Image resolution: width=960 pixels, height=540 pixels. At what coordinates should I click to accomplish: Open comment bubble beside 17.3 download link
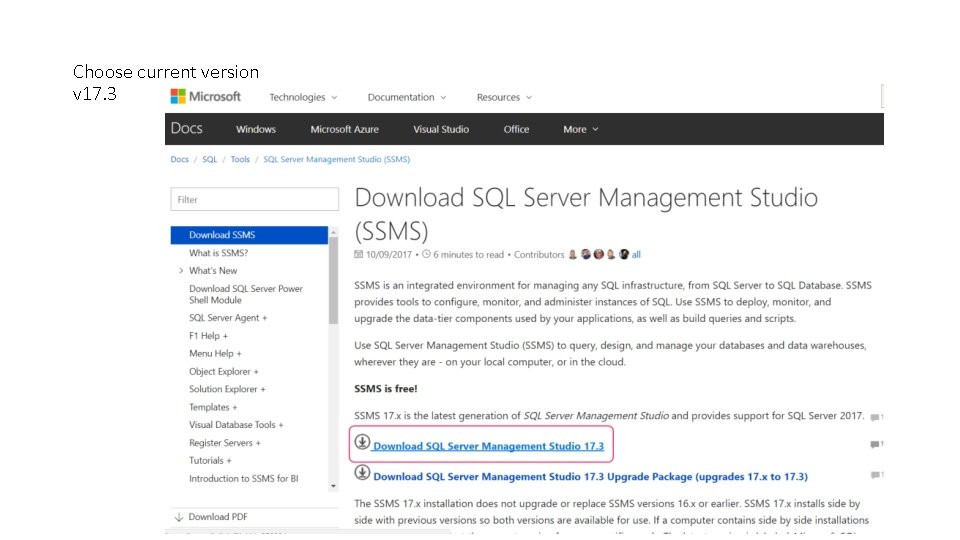tap(876, 445)
